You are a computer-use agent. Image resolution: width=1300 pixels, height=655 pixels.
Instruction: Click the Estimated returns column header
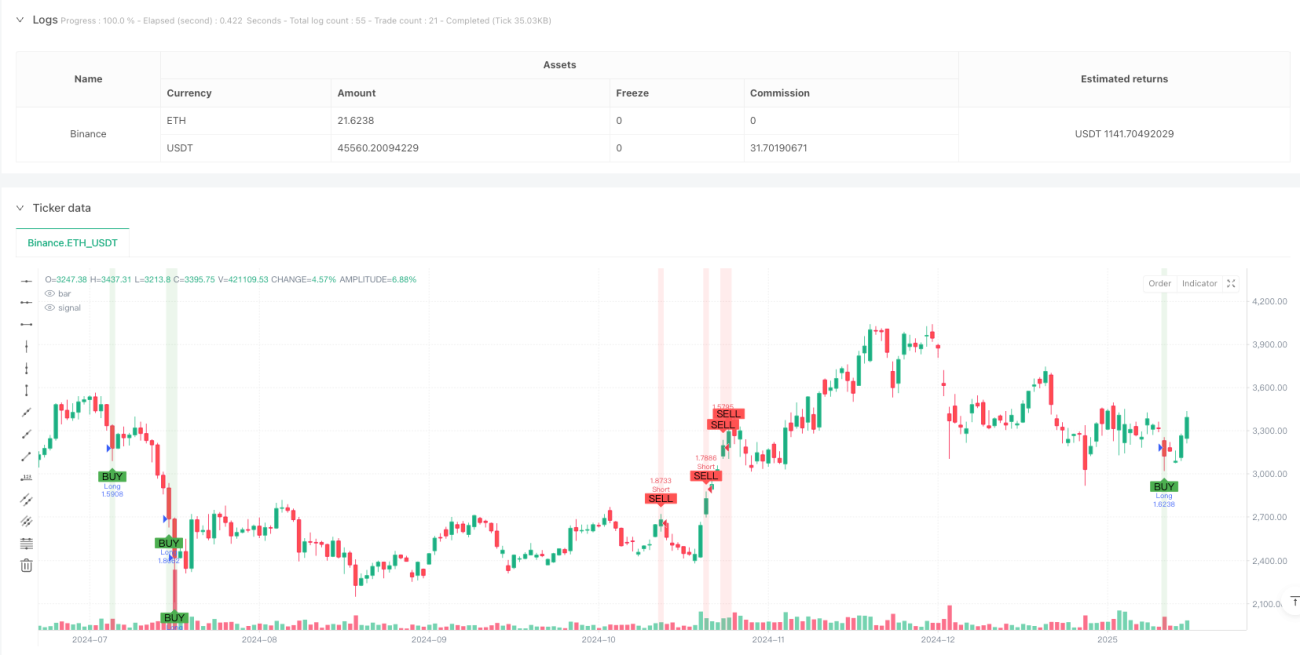click(1123, 79)
